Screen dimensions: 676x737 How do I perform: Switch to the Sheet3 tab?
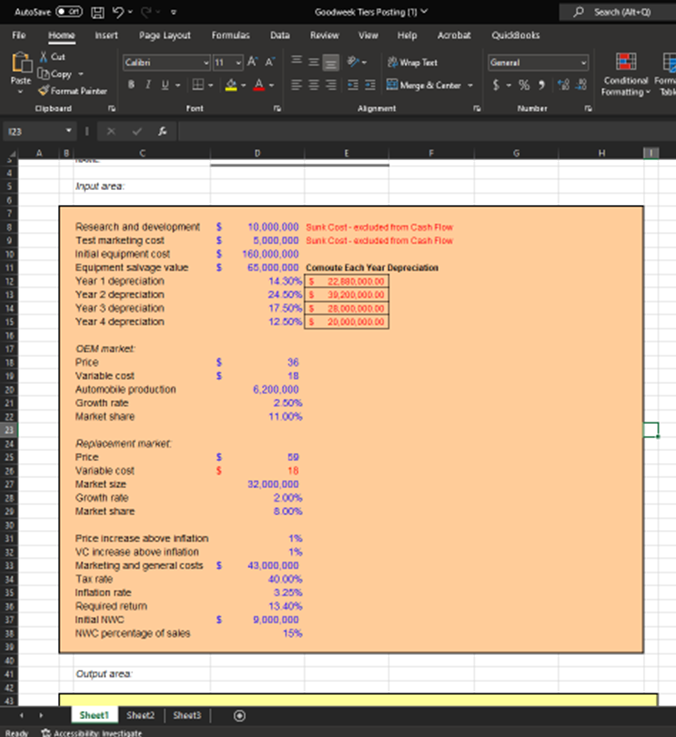pyautogui.click(x=187, y=715)
